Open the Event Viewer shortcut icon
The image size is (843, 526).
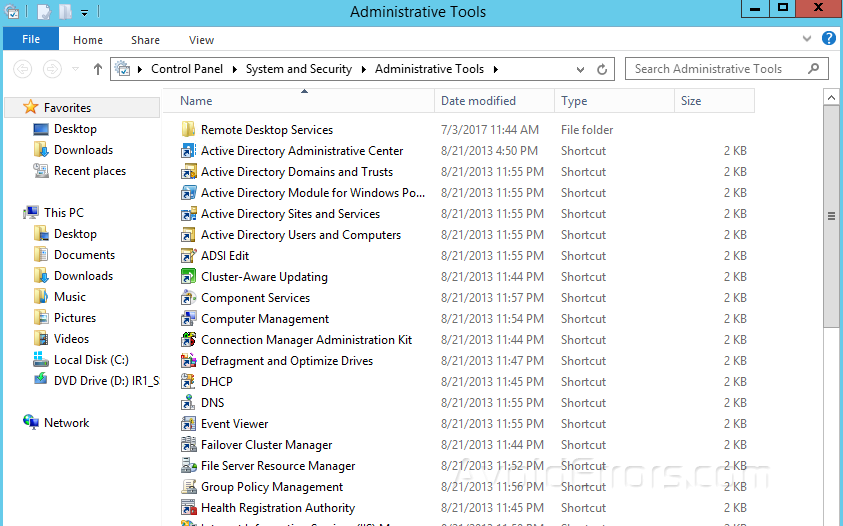pos(188,424)
